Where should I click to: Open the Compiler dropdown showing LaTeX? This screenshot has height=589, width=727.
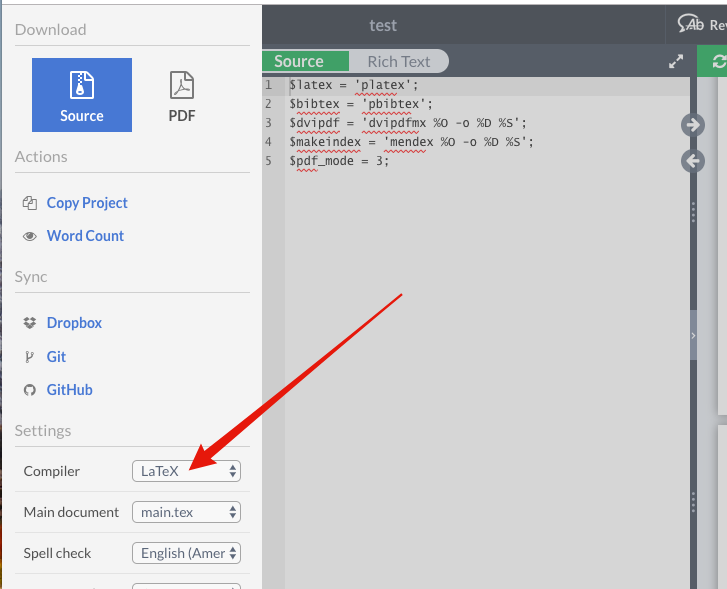[186, 471]
